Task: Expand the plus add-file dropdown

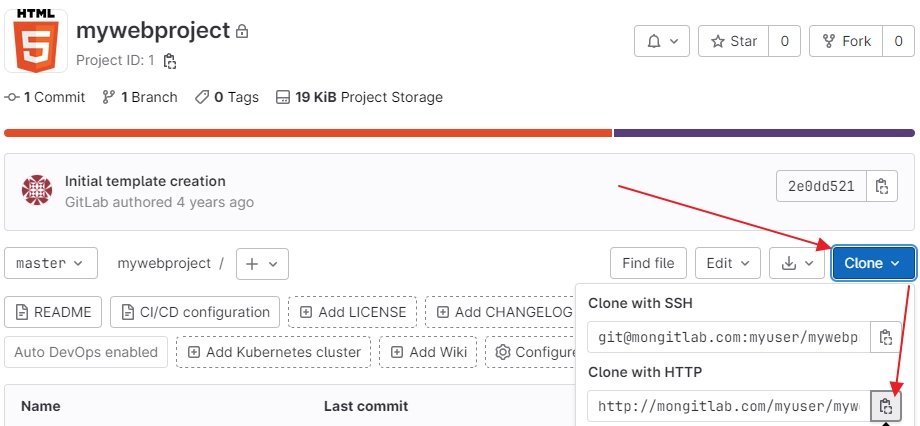Action: [262, 263]
